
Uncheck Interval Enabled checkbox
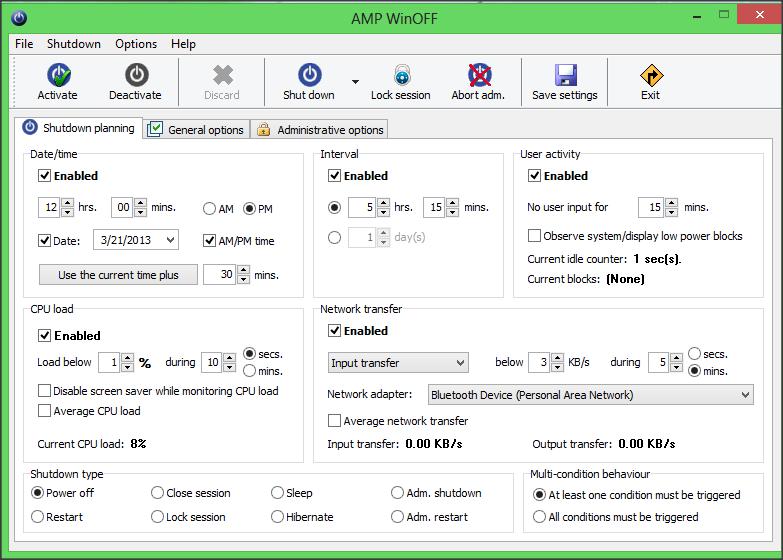click(334, 175)
